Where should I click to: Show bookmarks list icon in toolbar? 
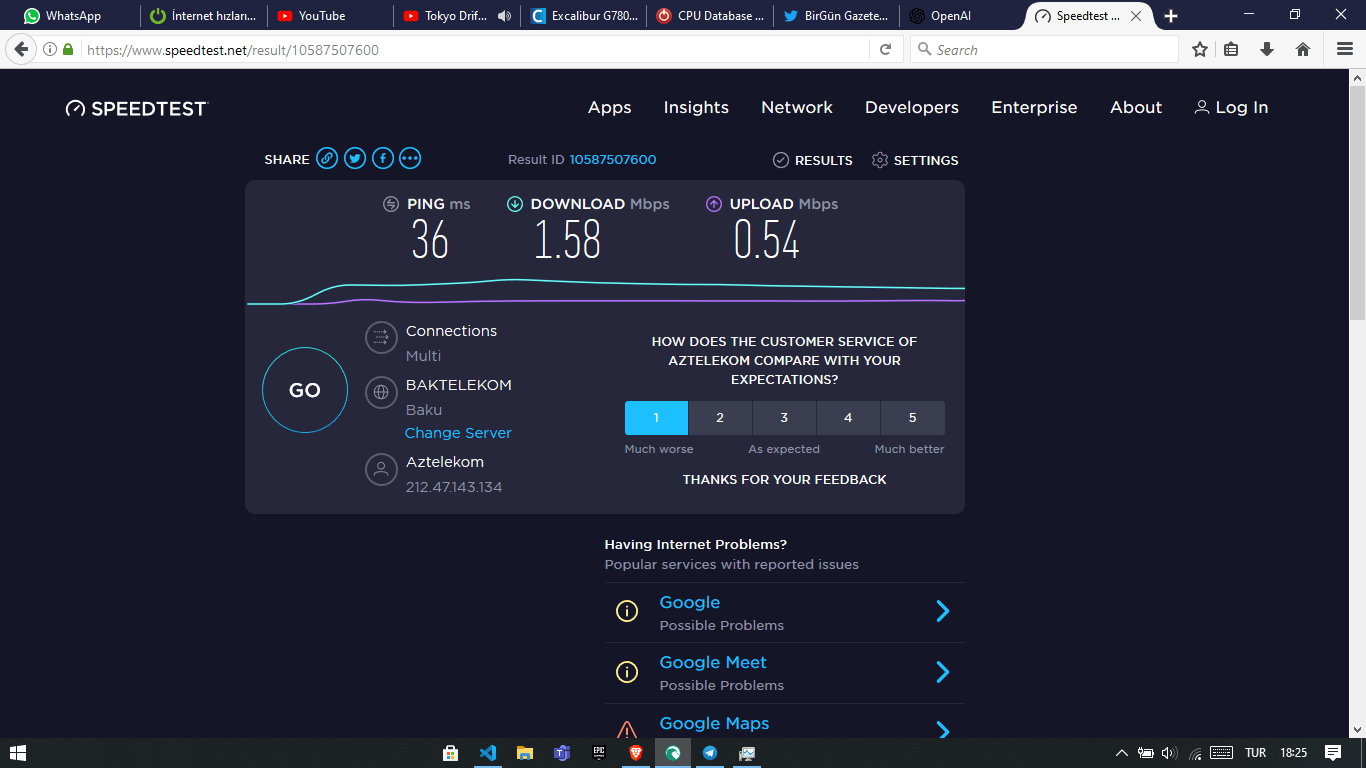coord(1232,49)
